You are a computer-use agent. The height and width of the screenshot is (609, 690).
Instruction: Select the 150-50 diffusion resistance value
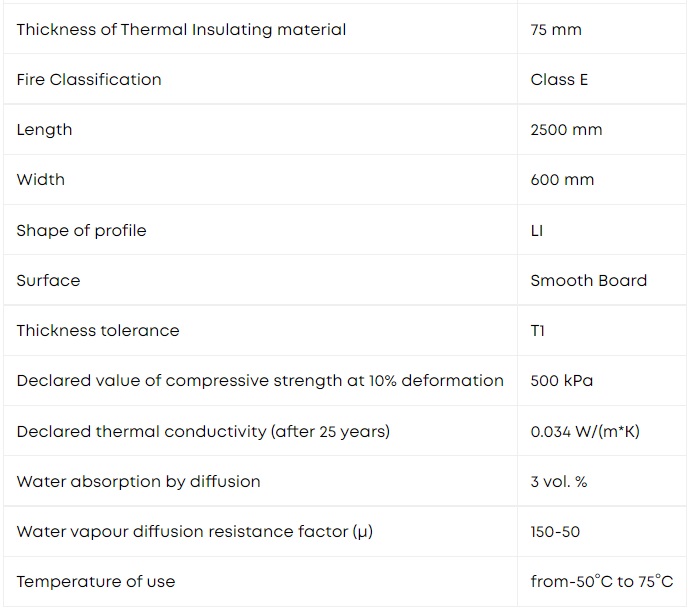555,532
